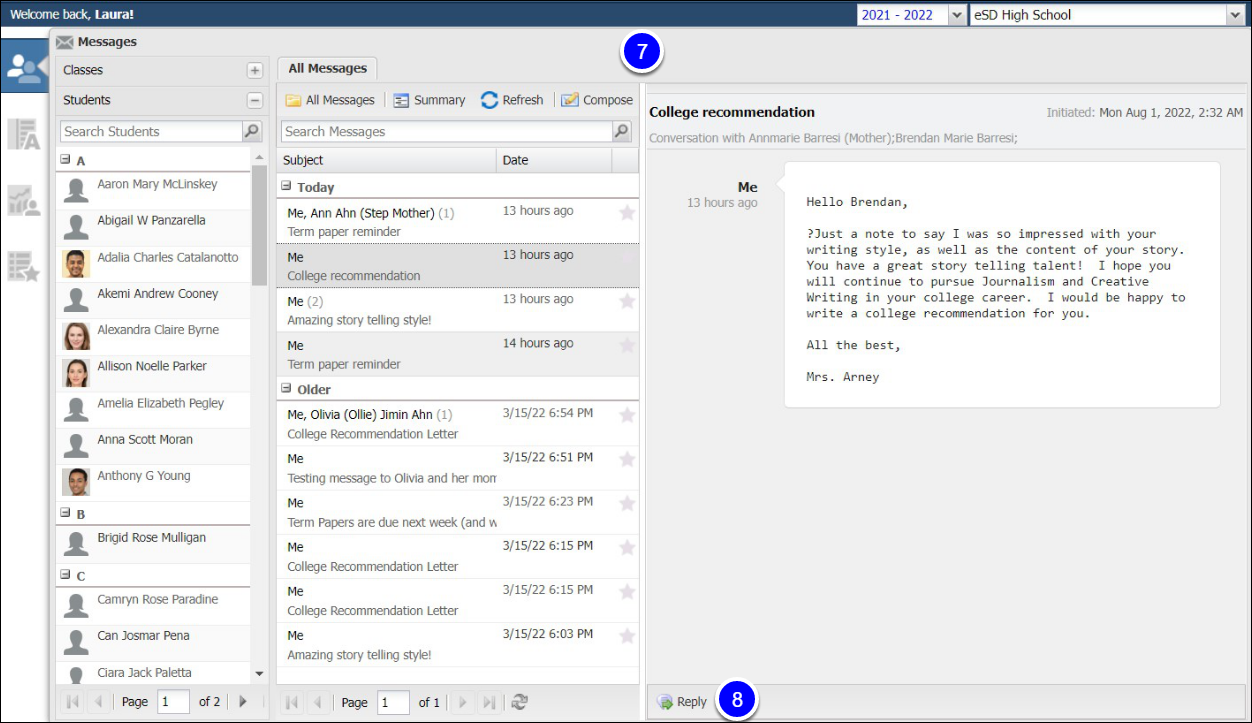Click Alexandra Claire Byrne's photo
The height and width of the screenshot is (723, 1252).
pyautogui.click(x=76, y=336)
